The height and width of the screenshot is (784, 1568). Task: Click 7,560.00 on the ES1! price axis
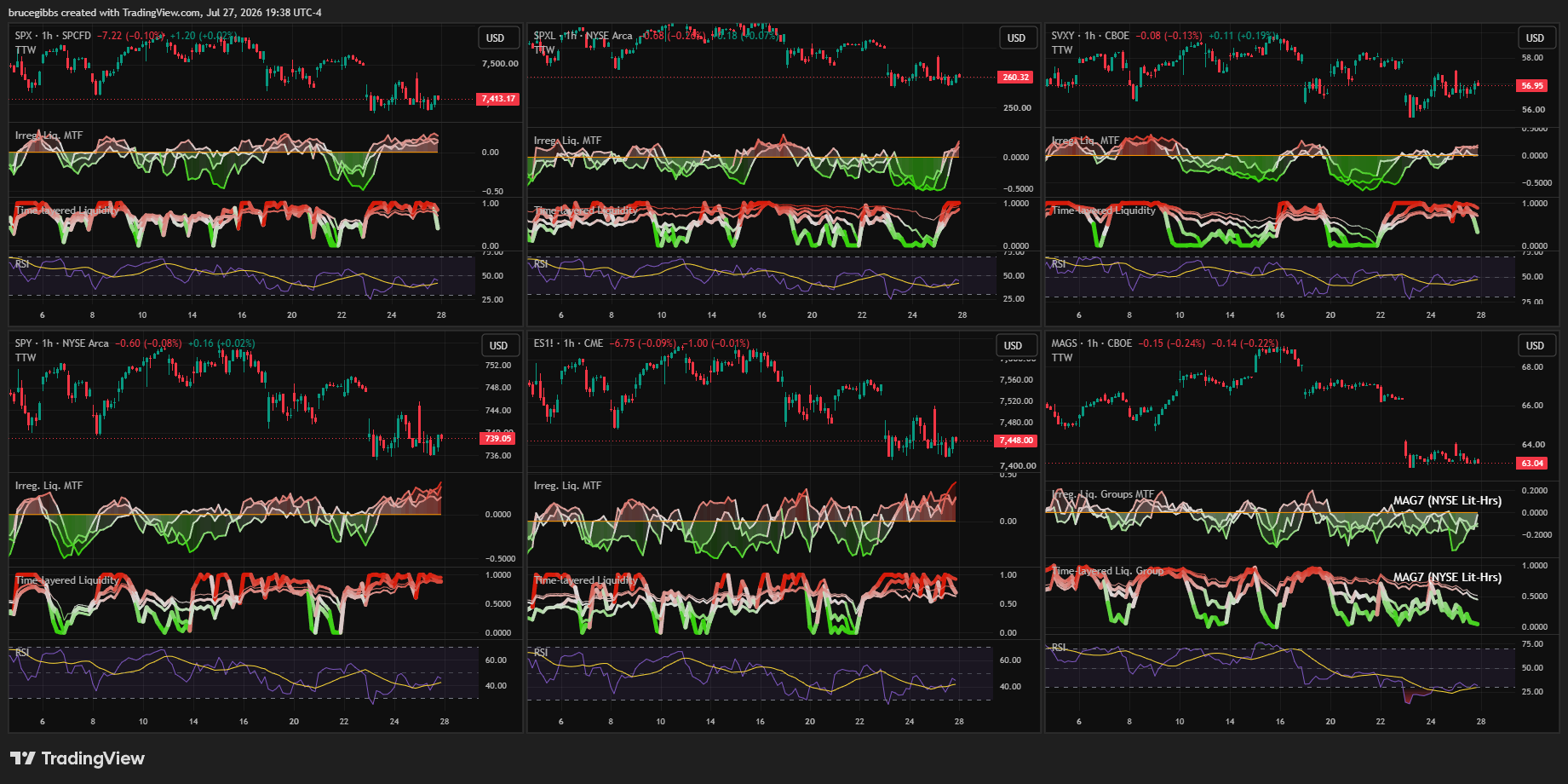pos(1016,380)
